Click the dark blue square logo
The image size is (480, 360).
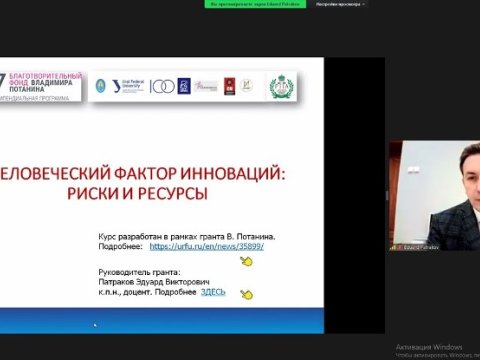[x=184, y=86]
